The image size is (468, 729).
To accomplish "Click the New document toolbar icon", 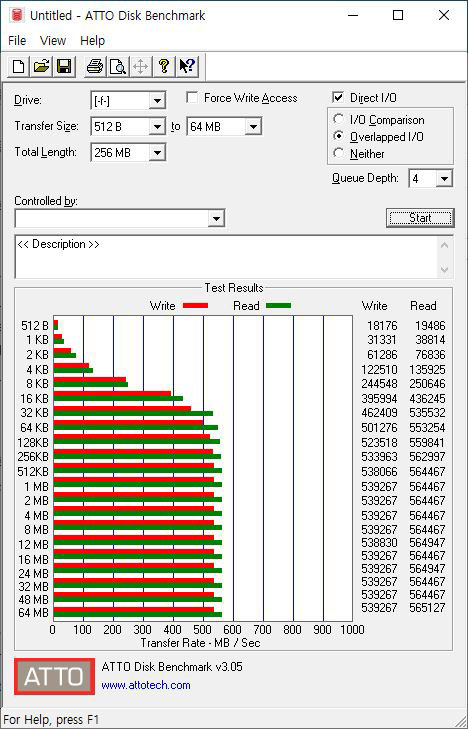I will pos(19,66).
